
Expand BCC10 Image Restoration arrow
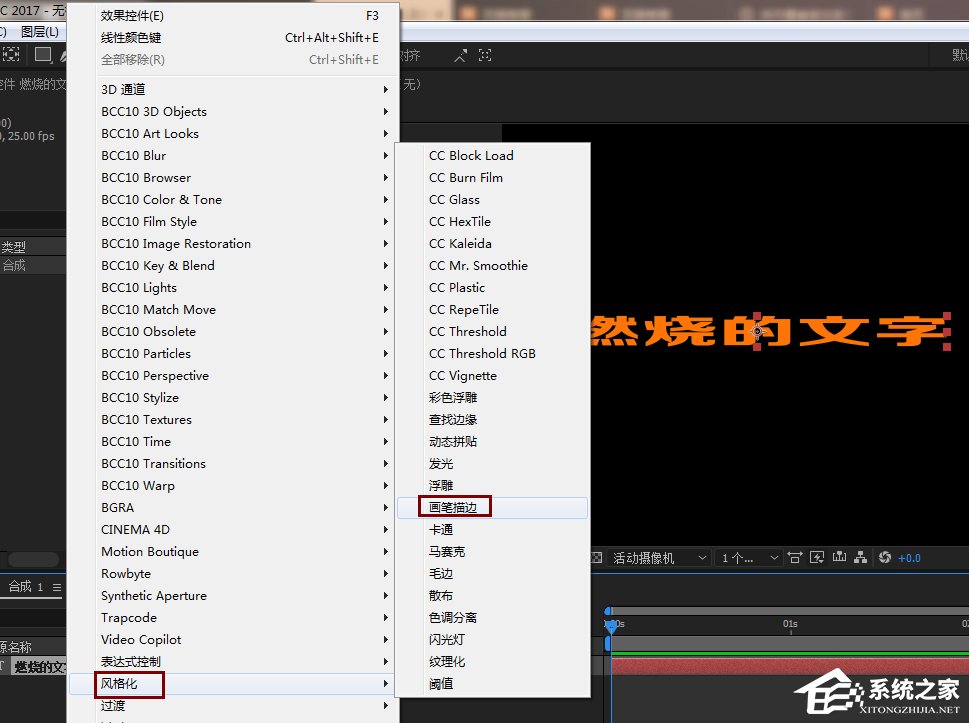[x=386, y=243]
